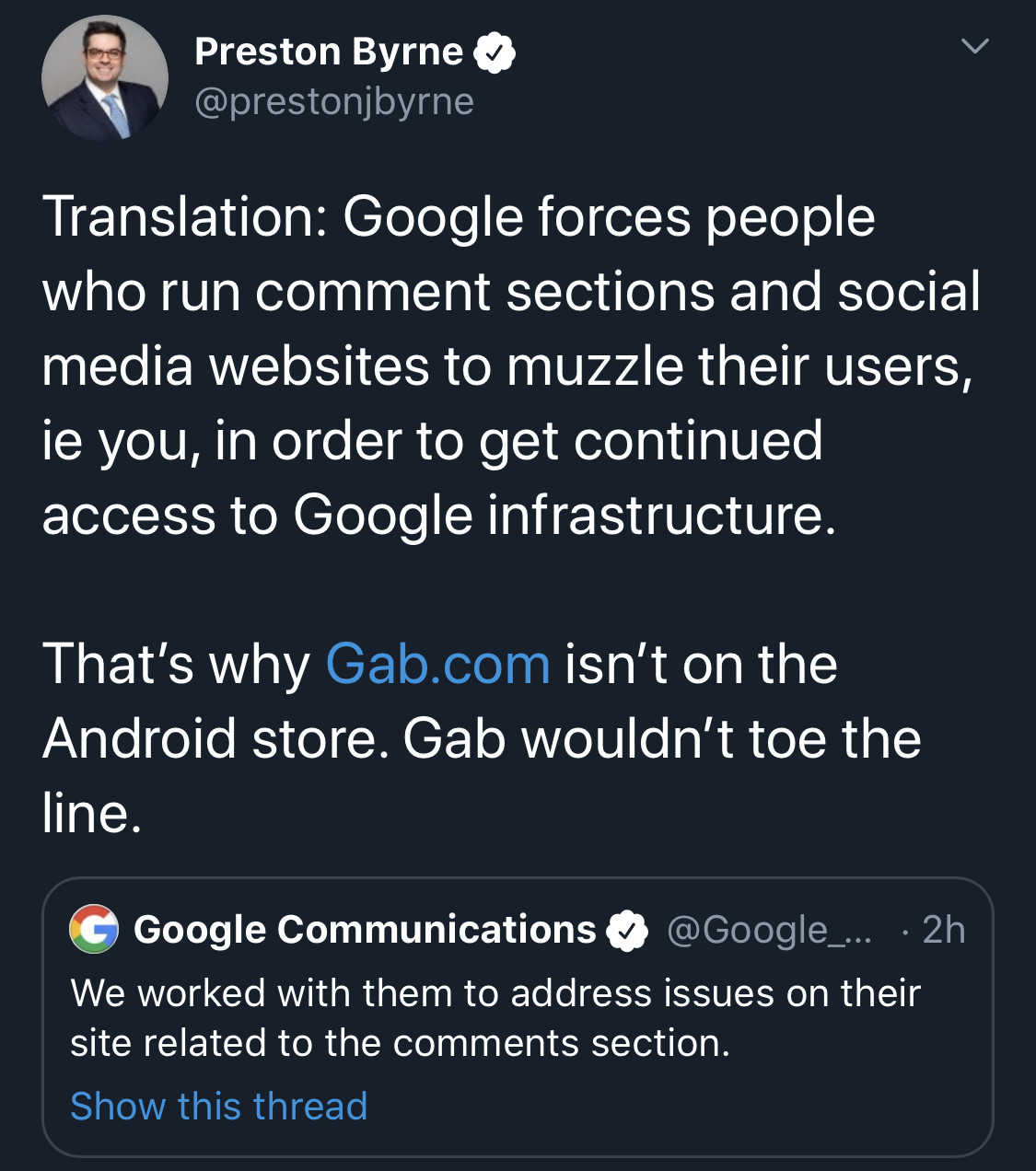The image size is (1036, 1171).
Task: Click the Google logo avatar
Action: point(94,929)
